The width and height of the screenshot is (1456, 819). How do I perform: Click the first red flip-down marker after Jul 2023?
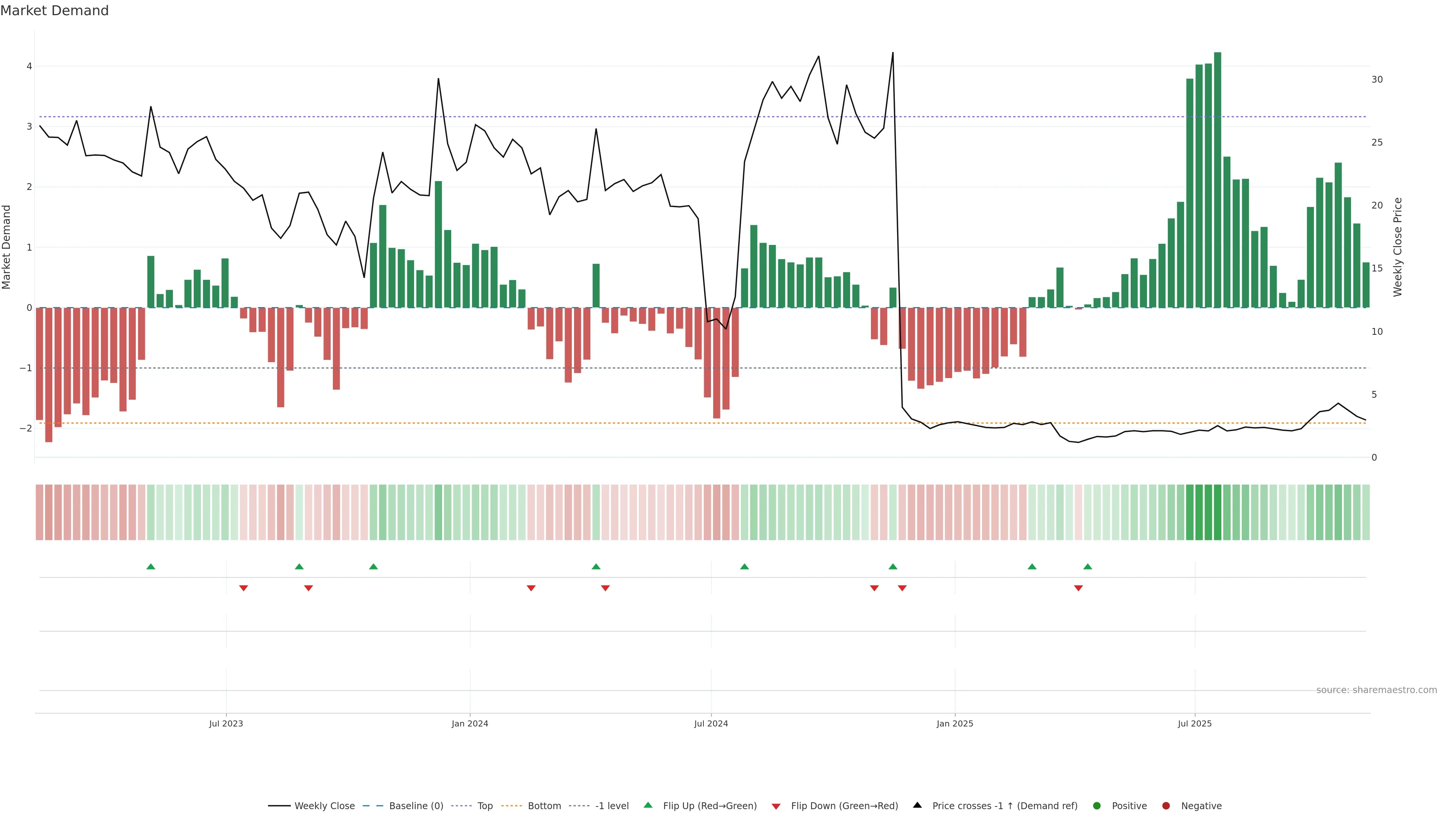click(243, 588)
